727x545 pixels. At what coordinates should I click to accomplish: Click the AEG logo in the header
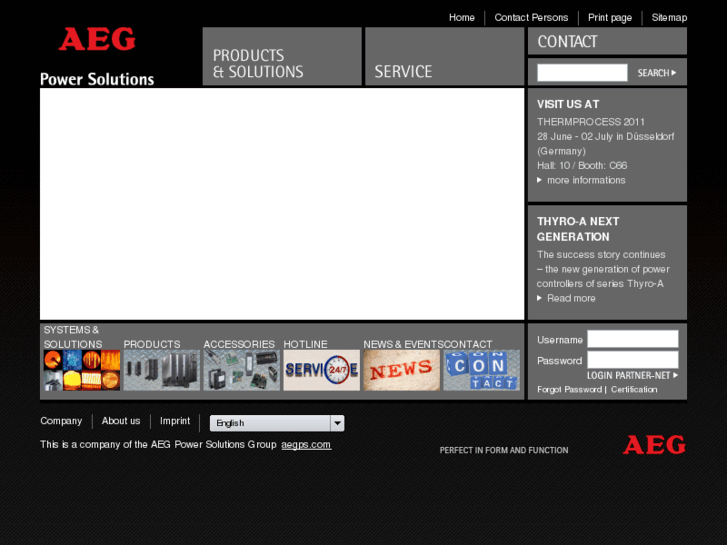[x=97, y=39]
